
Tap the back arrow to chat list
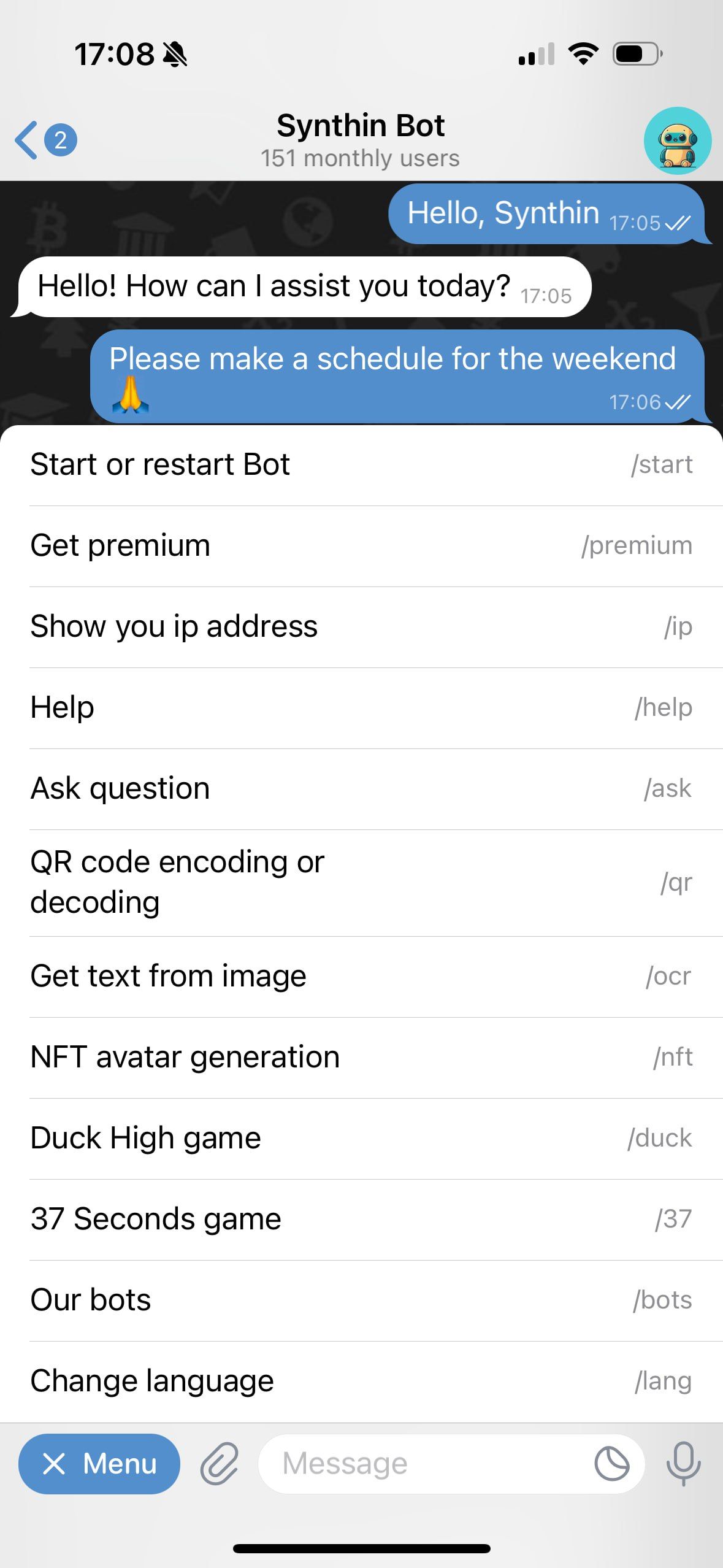(x=26, y=140)
